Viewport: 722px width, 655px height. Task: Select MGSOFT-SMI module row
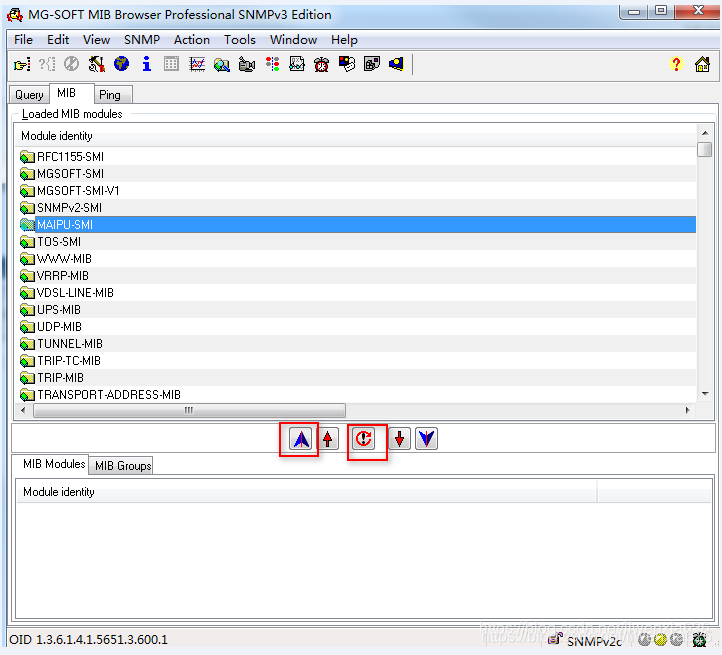point(357,174)
